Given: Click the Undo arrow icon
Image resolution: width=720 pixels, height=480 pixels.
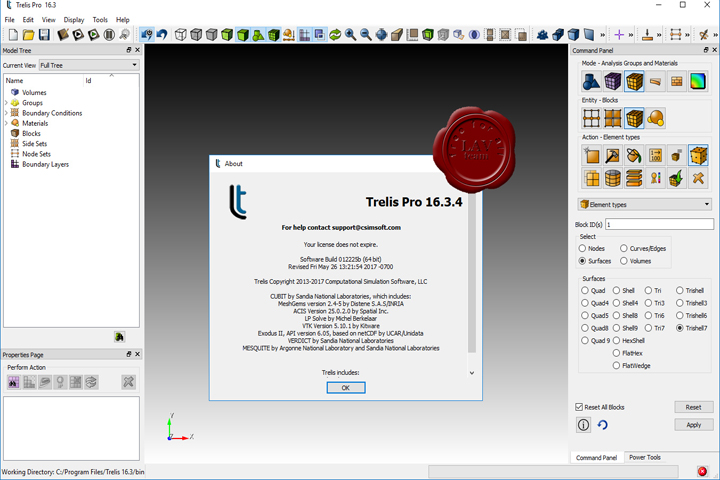Looking at the screenshot, I should 162,34.
